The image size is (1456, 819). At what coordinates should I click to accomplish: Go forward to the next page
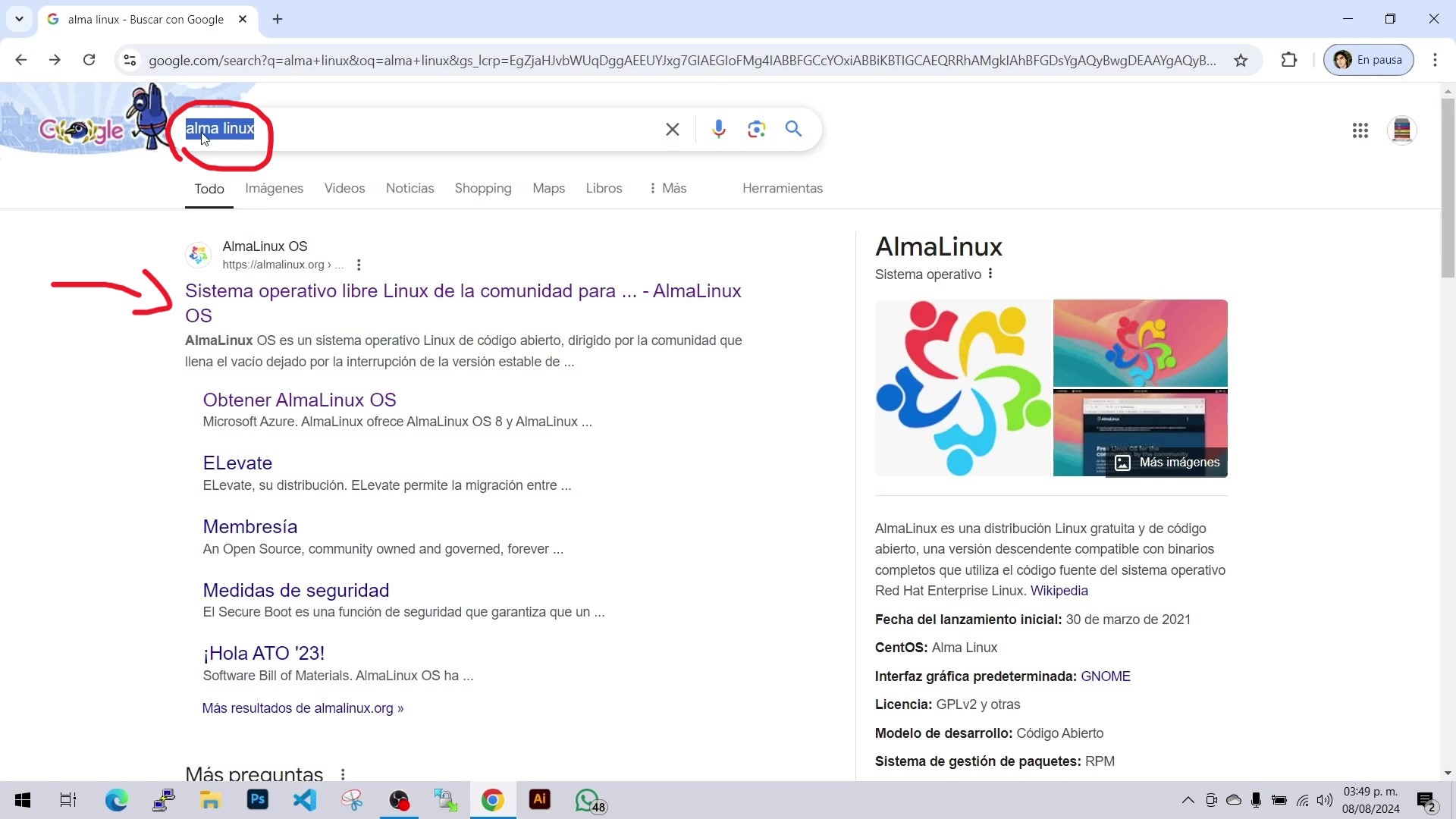pyautogui.click(x=55, y=60)
